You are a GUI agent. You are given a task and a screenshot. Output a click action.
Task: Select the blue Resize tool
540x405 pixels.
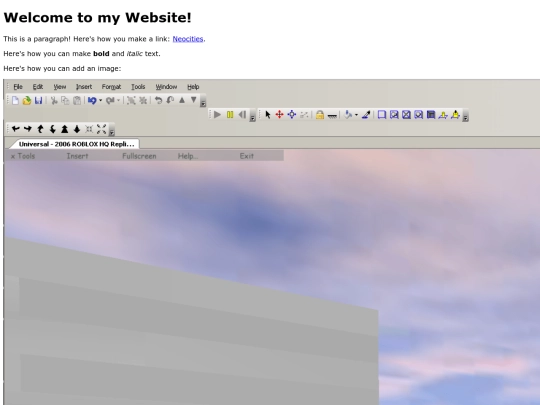click(x=292, y=115)
